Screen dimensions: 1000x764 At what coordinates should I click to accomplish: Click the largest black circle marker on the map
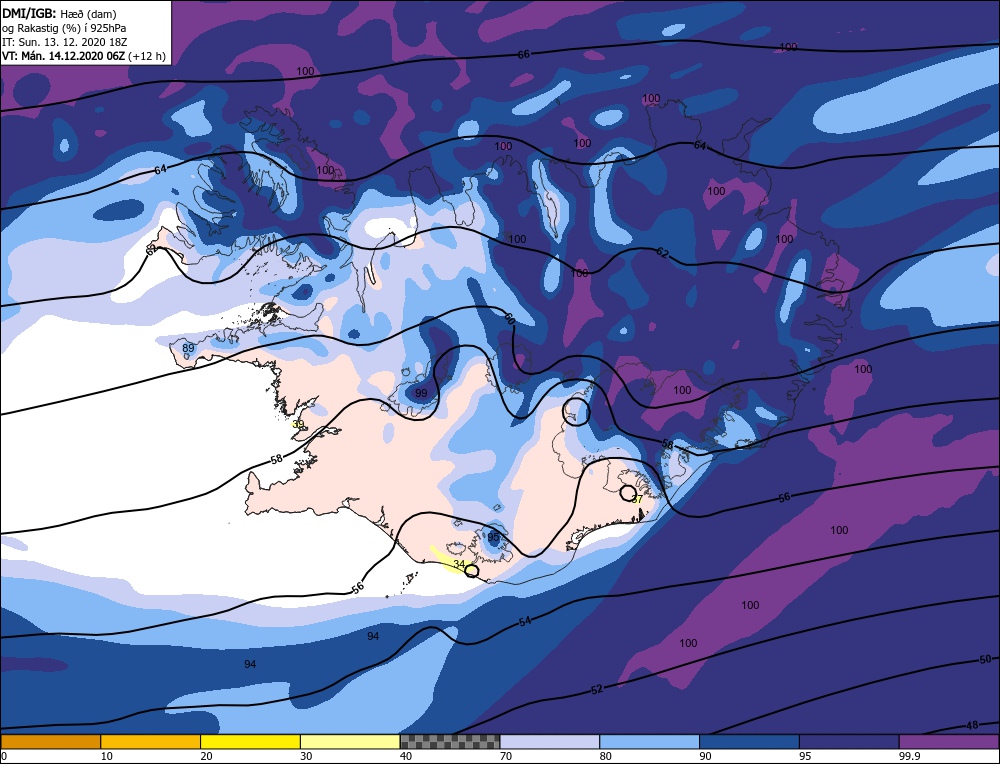(576, 412)
